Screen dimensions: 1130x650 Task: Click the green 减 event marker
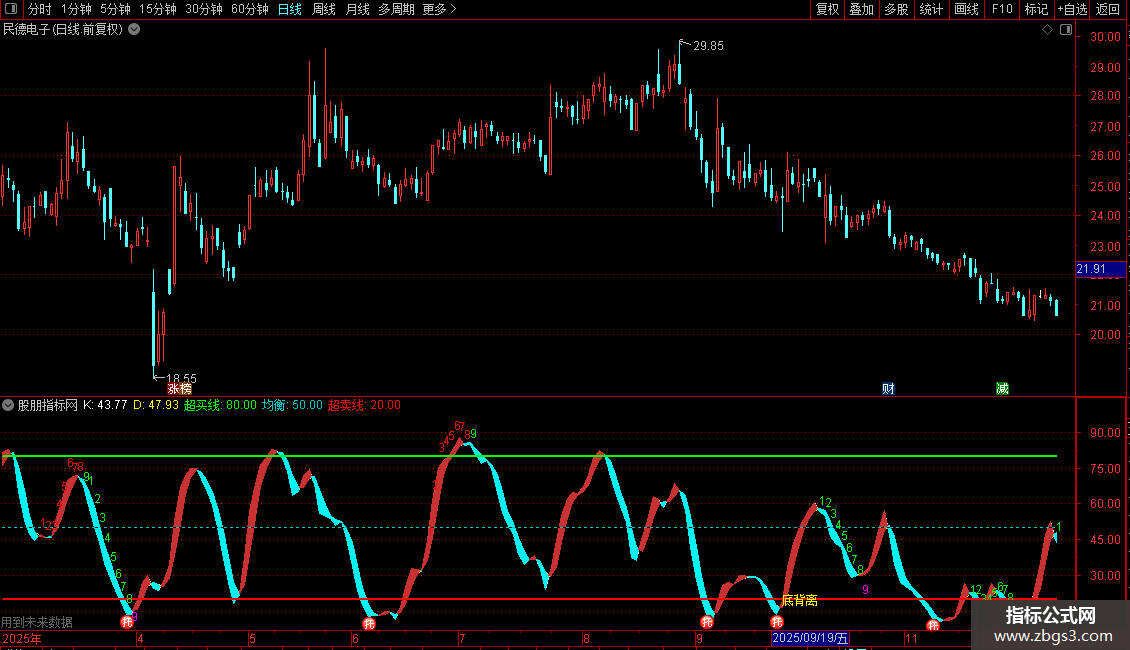pyautogui.click(x=1002, y=388)
